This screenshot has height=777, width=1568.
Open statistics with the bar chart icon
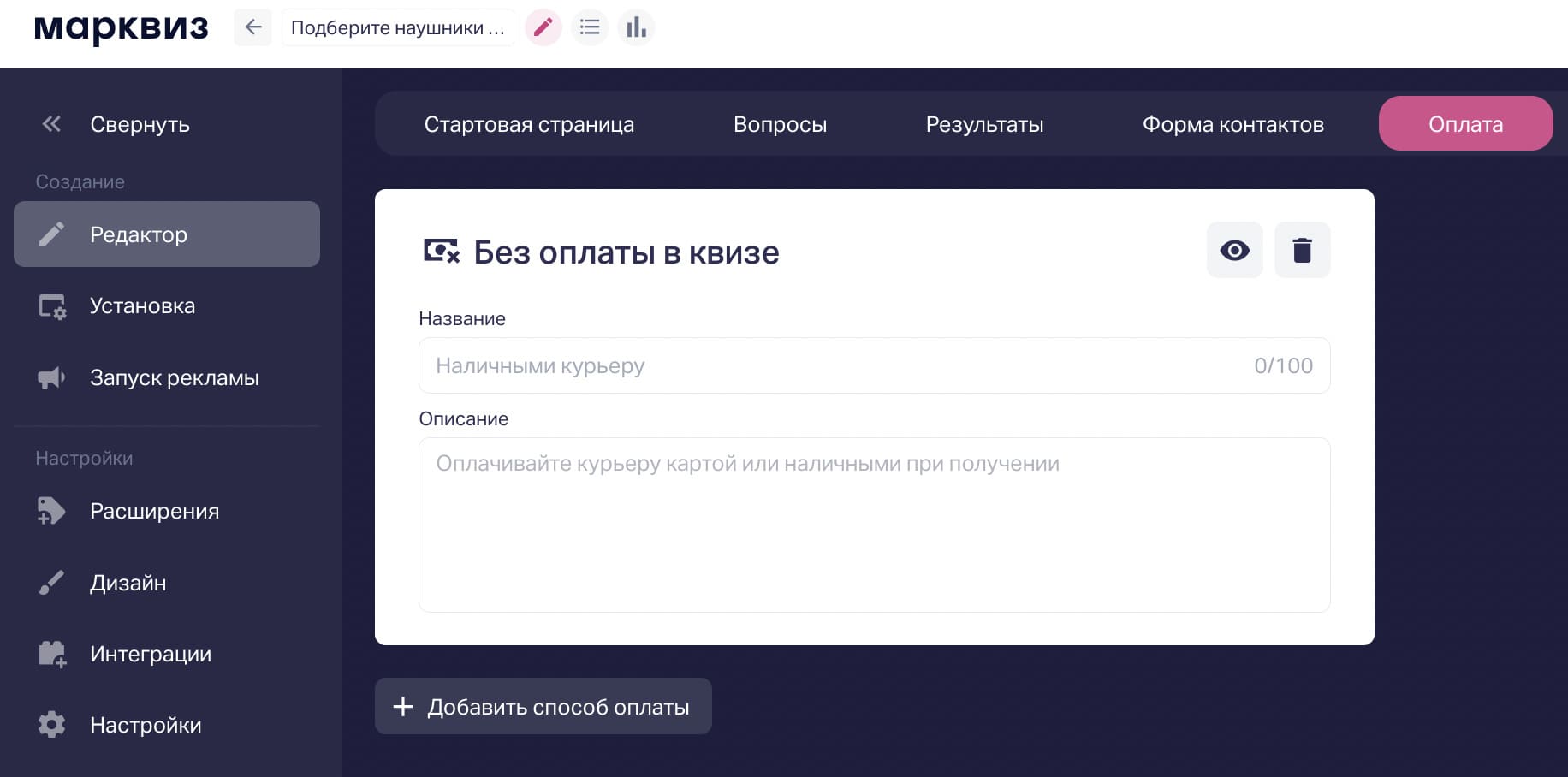pyautogui.click(x=635, y=27)
